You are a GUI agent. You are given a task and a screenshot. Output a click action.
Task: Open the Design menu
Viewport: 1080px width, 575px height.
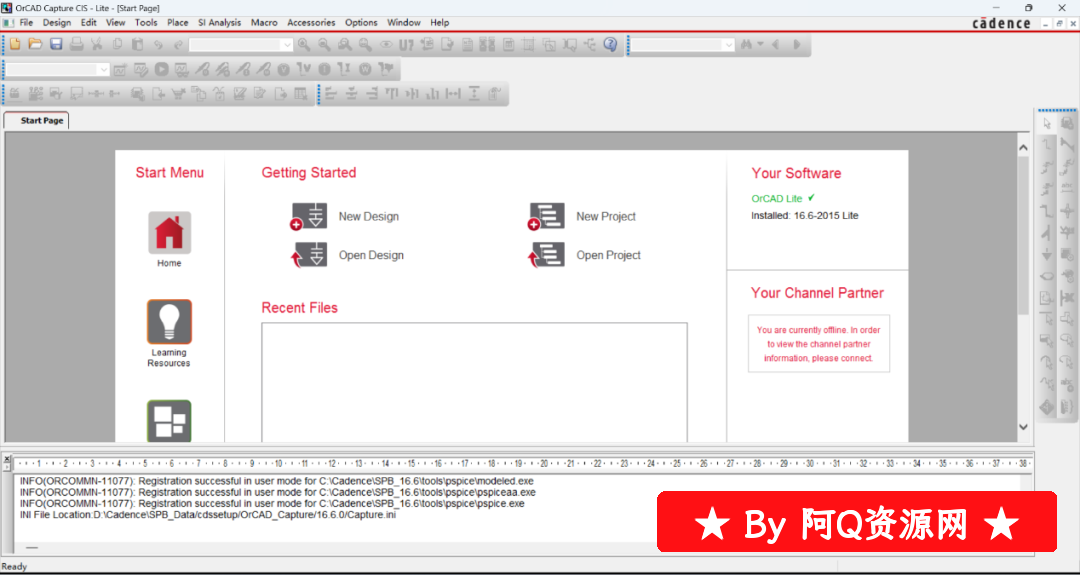[57, 23]
